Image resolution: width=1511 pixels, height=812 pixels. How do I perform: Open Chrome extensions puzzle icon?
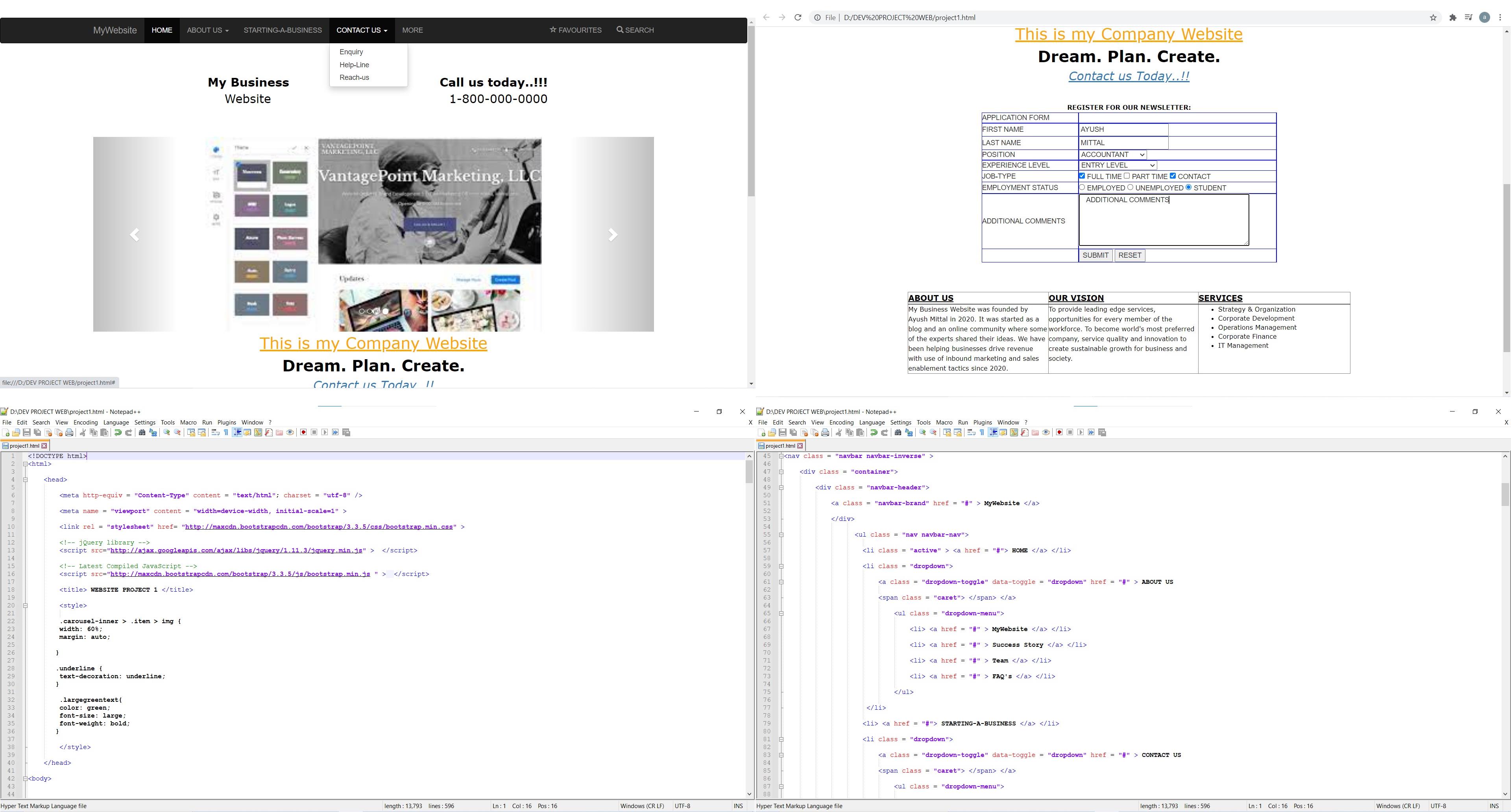(x=1452, y=18)
